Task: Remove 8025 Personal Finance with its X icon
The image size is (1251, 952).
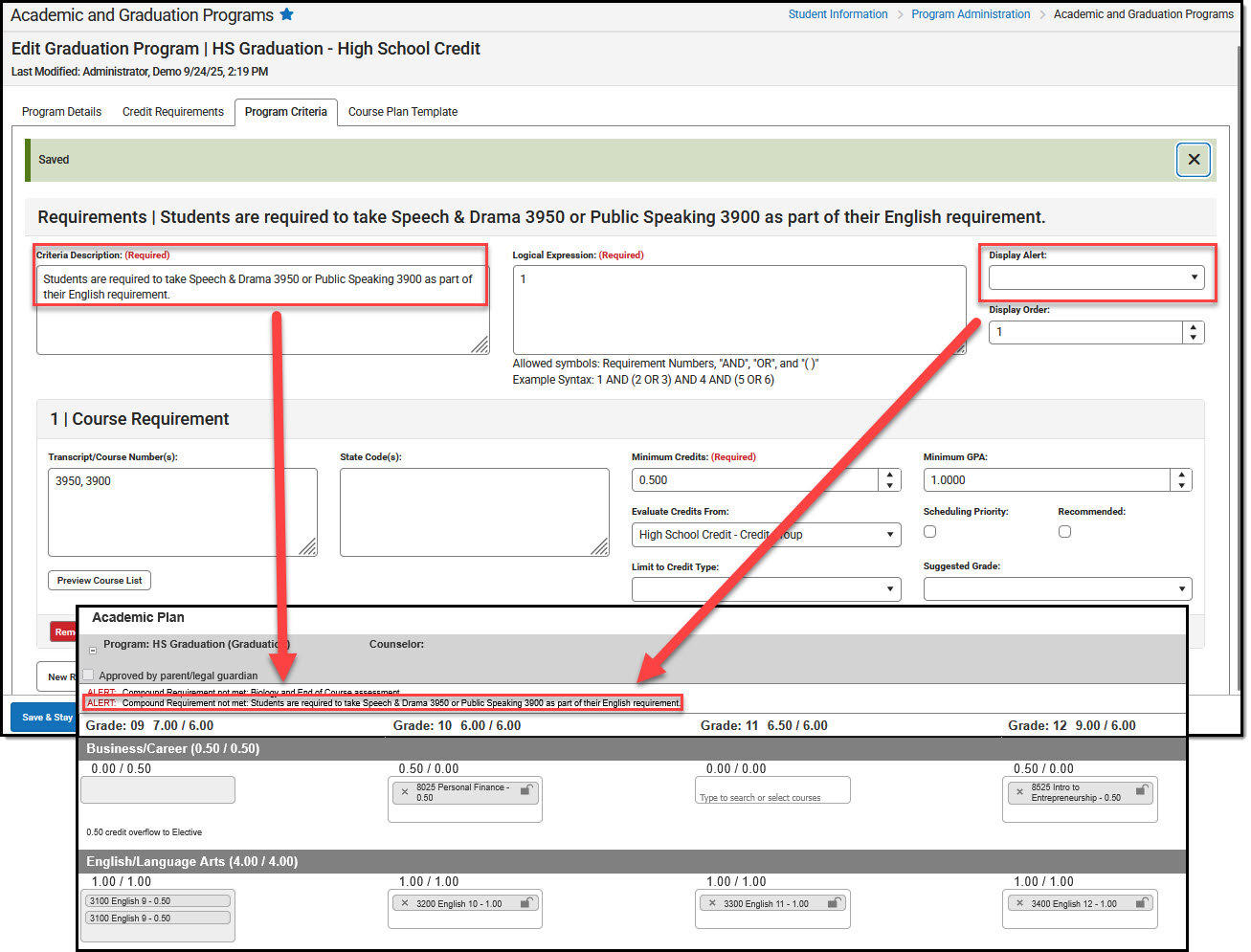Action: pos(404,793)
